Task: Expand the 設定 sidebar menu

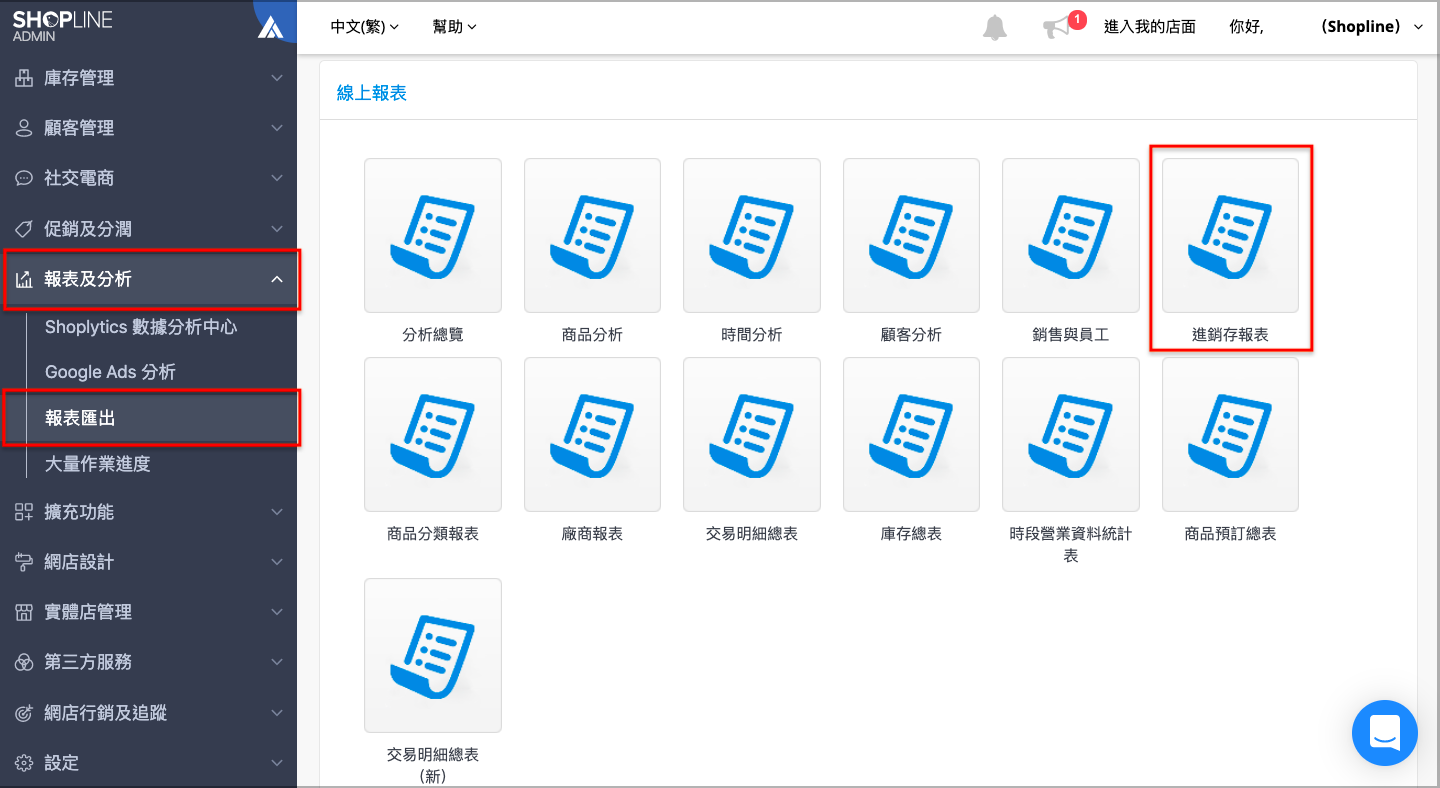Action: pyautogui.click(x=149, y=763)
